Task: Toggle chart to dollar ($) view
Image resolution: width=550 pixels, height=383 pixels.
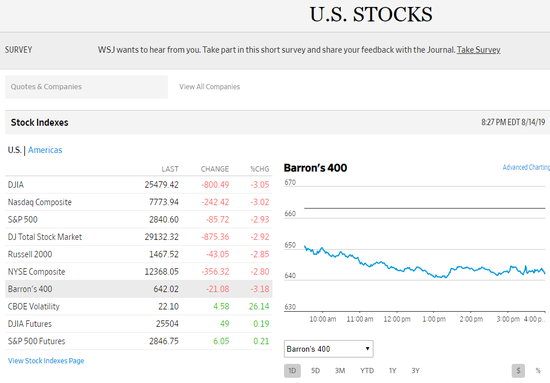Action: 518,371
